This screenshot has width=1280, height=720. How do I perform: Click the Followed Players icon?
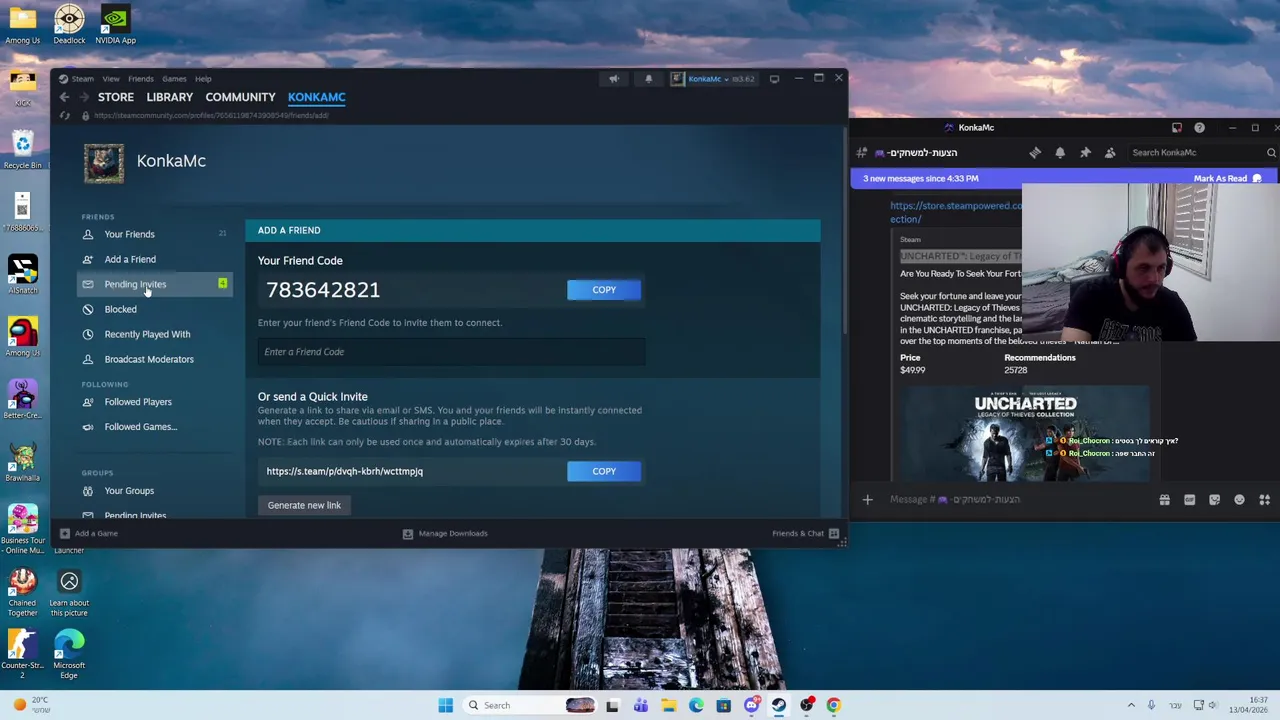coord(88,402)
